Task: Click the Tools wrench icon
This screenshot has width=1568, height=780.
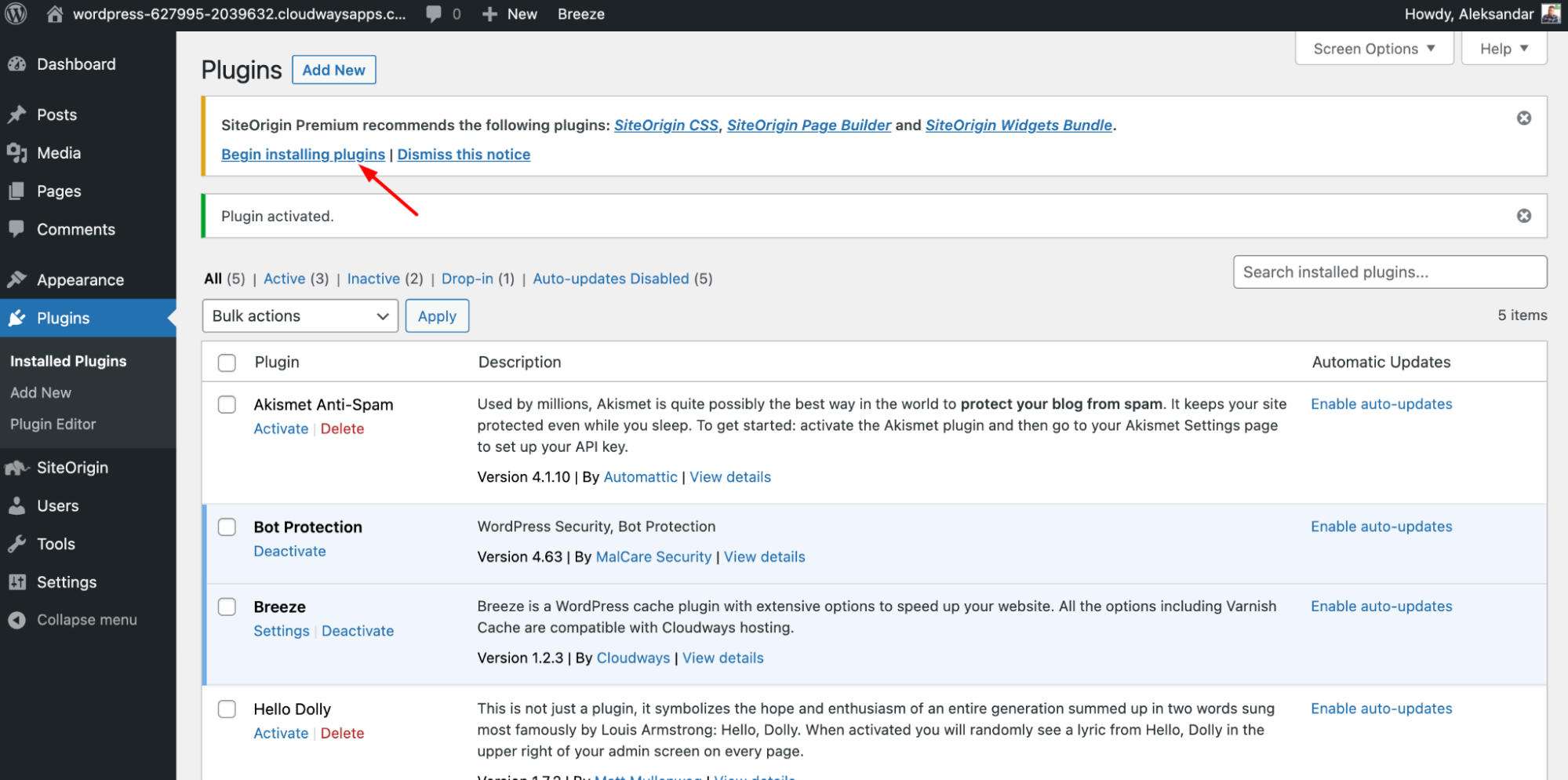Action: click(16, 543)
